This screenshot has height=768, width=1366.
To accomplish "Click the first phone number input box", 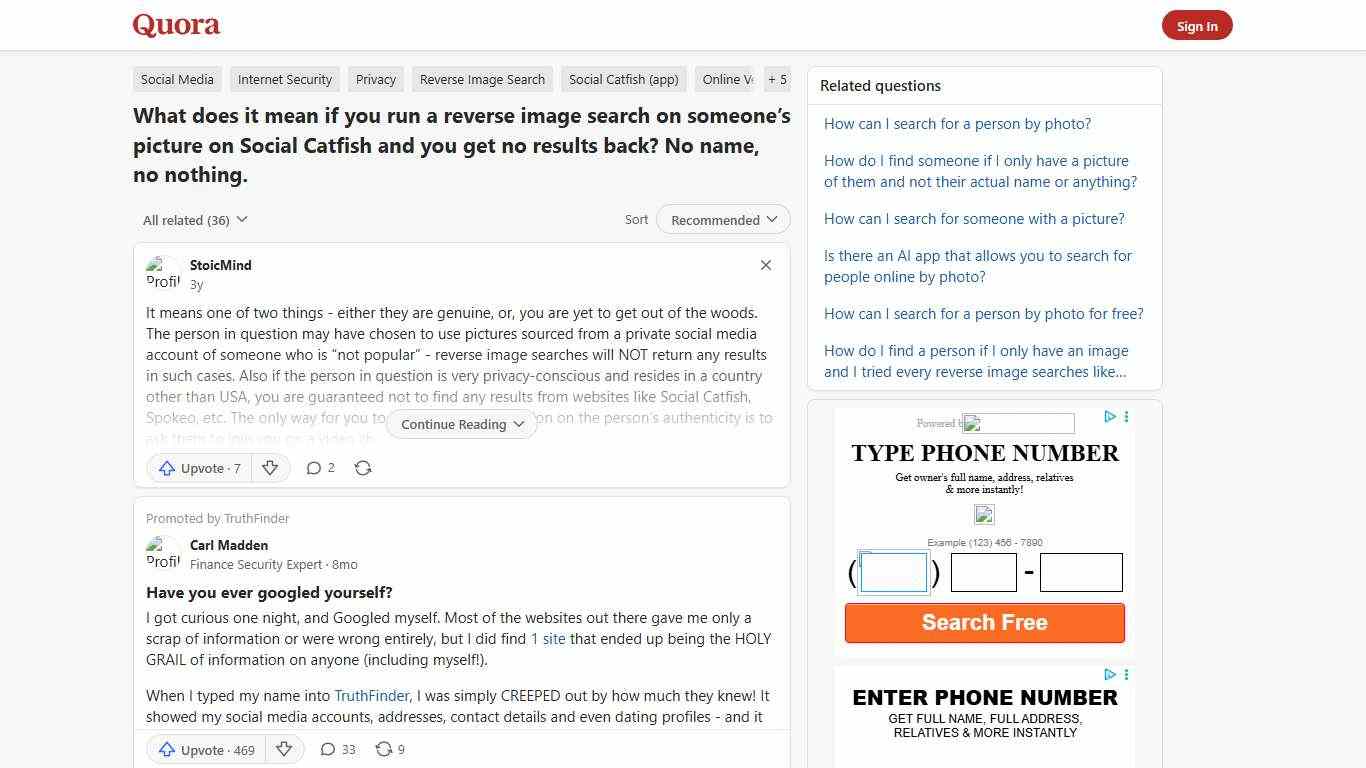I will pos(893,571).
